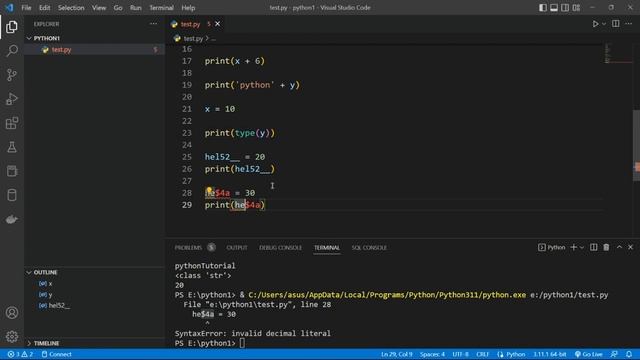This screenshot has height=360, width=640.
Task: Open the Run menu
Action: point(136,8)
